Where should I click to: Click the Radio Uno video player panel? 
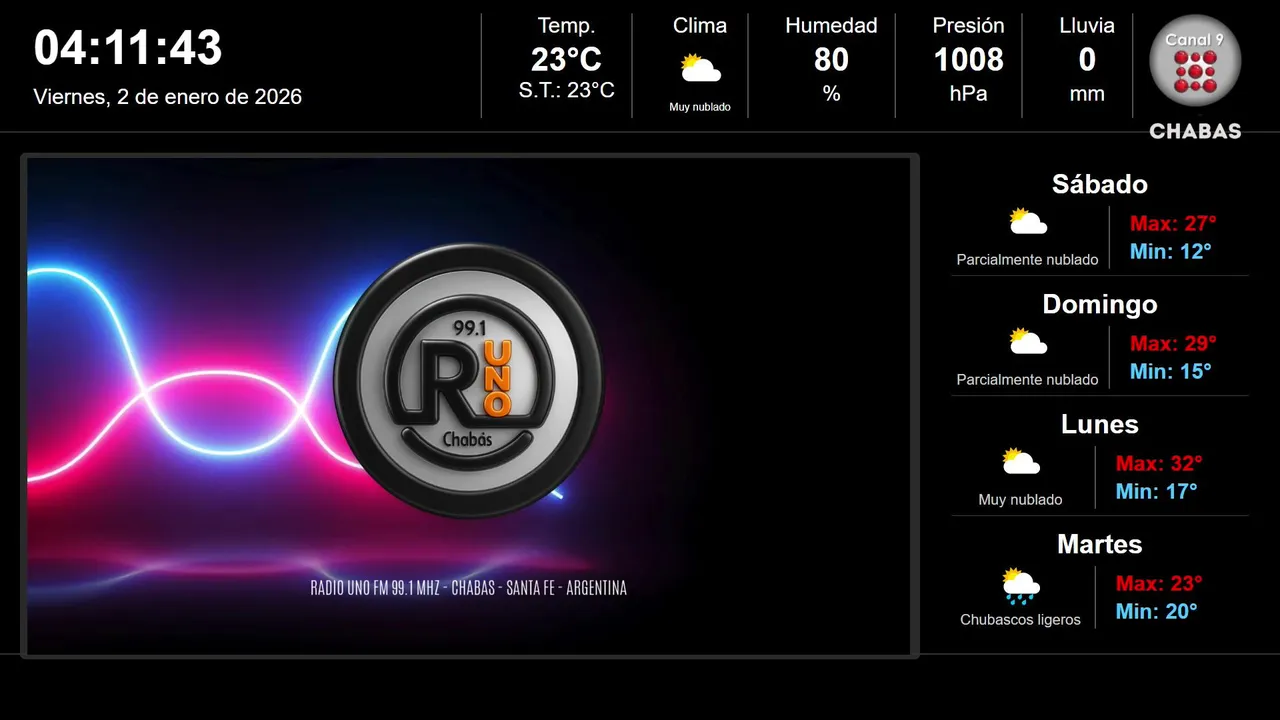pos(469,406)
